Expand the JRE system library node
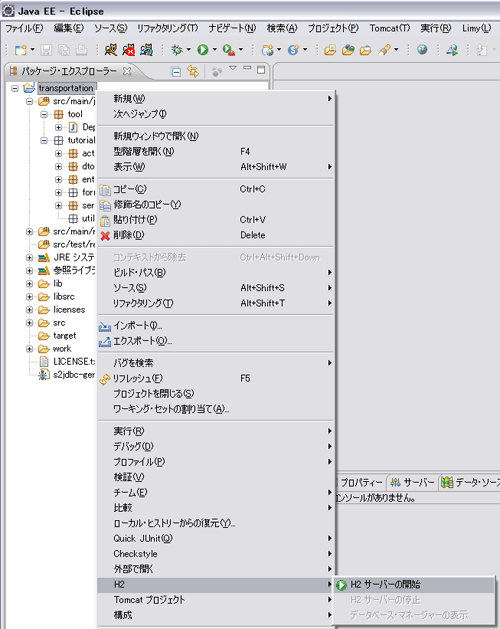The width and height of the screenshot is (500, 629). tap(29, 258)
